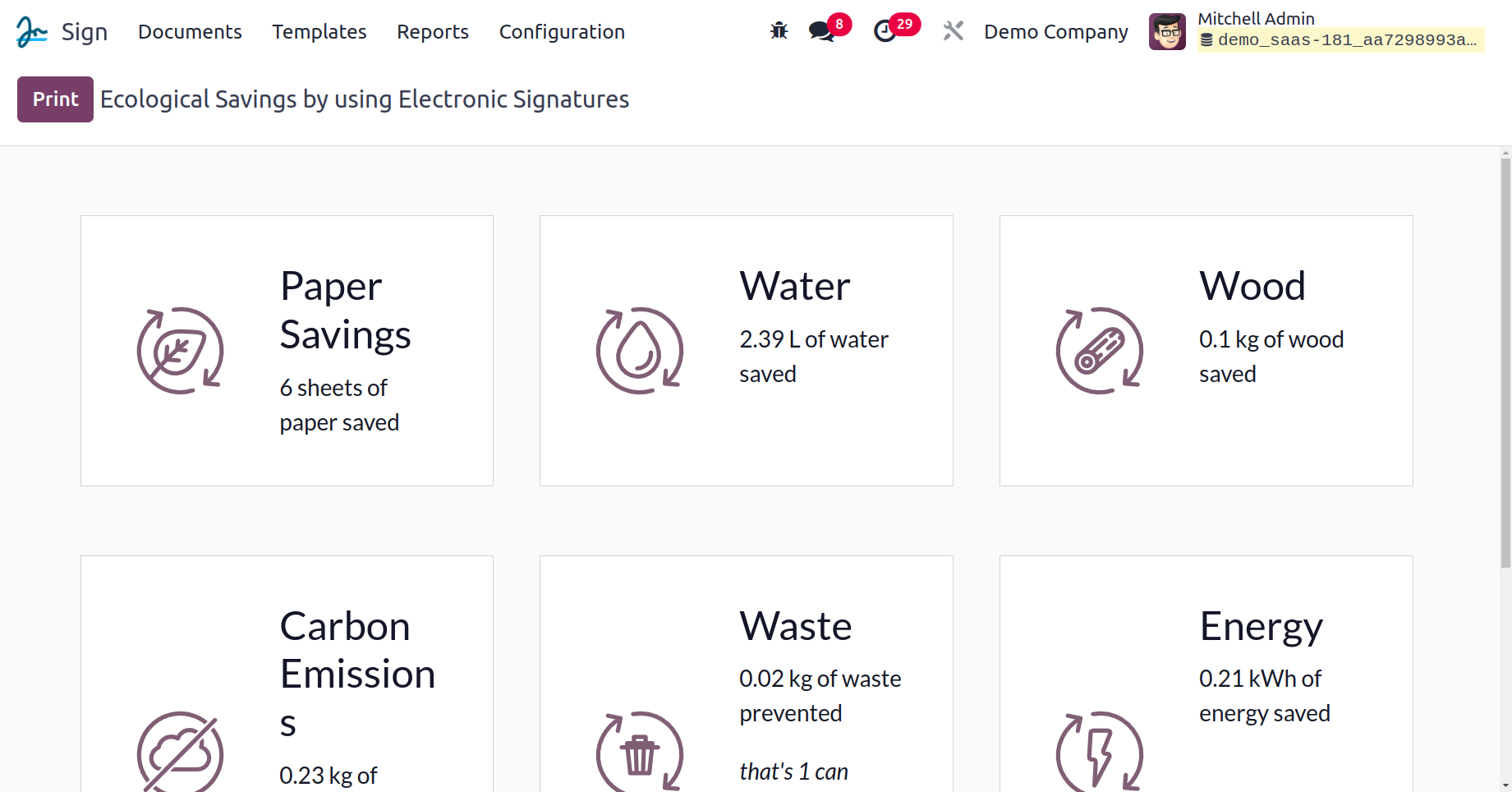This screenshot has width=1512, height=792.
Task: Click the wrench and screwdriver tools icon
Action: (953, 31)
